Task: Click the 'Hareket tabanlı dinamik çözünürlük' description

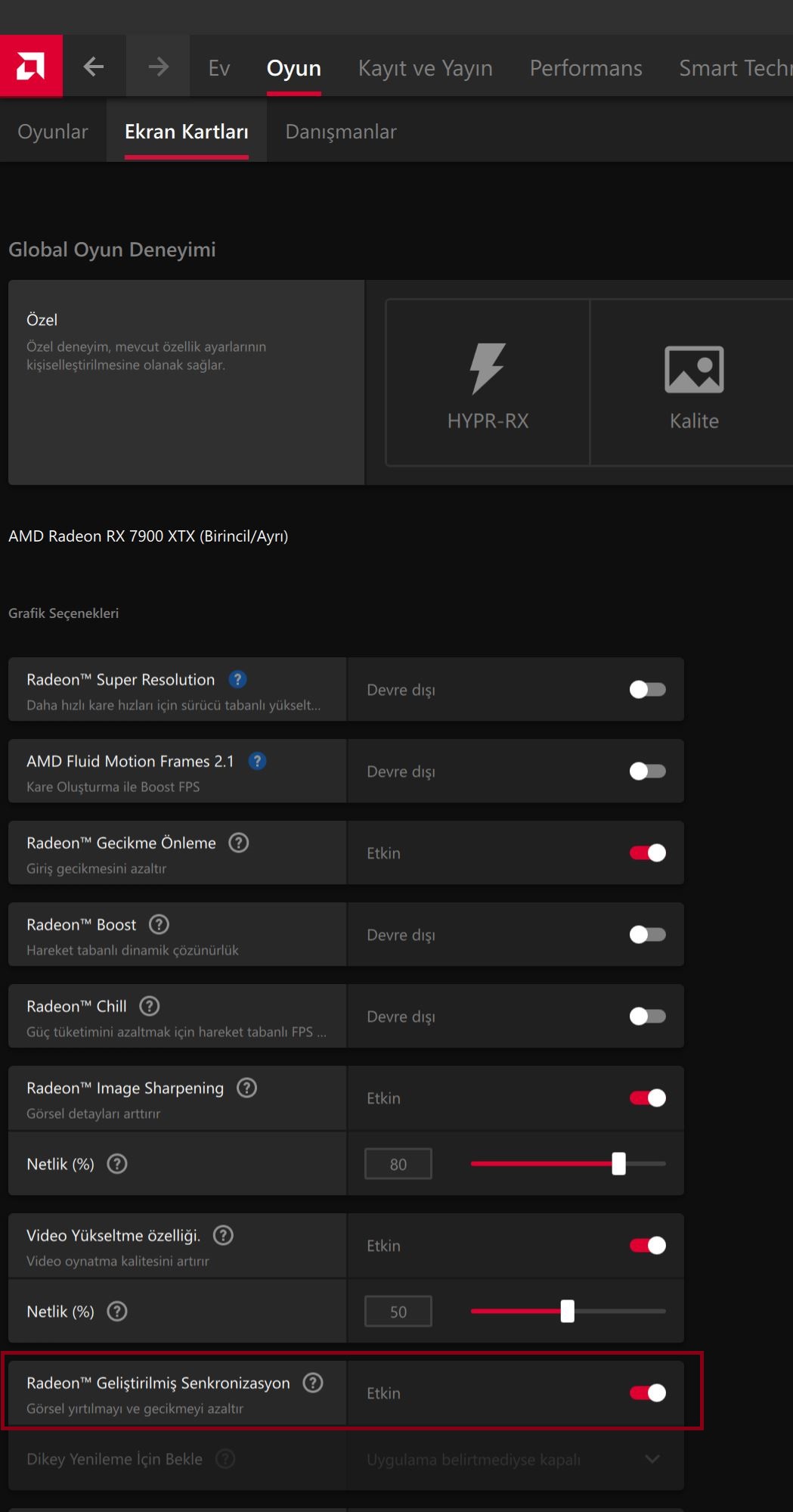Action: coord(133,950)
